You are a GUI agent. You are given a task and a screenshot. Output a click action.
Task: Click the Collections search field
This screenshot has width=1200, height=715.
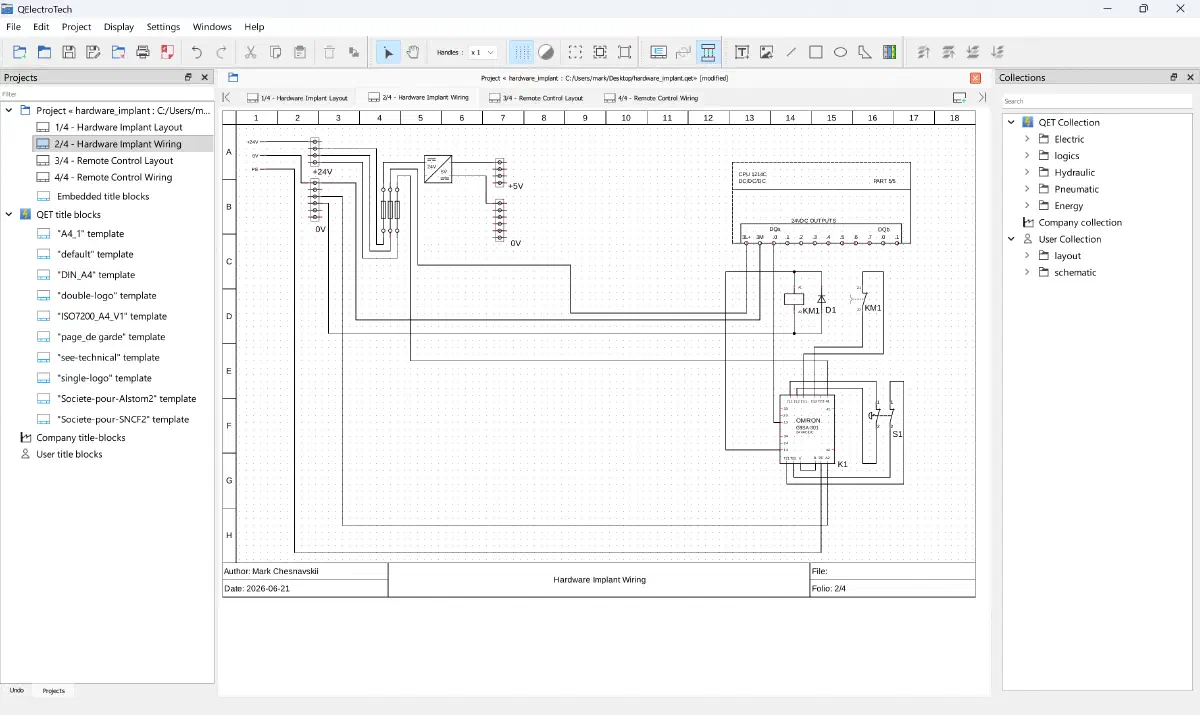click(1097, 101)
